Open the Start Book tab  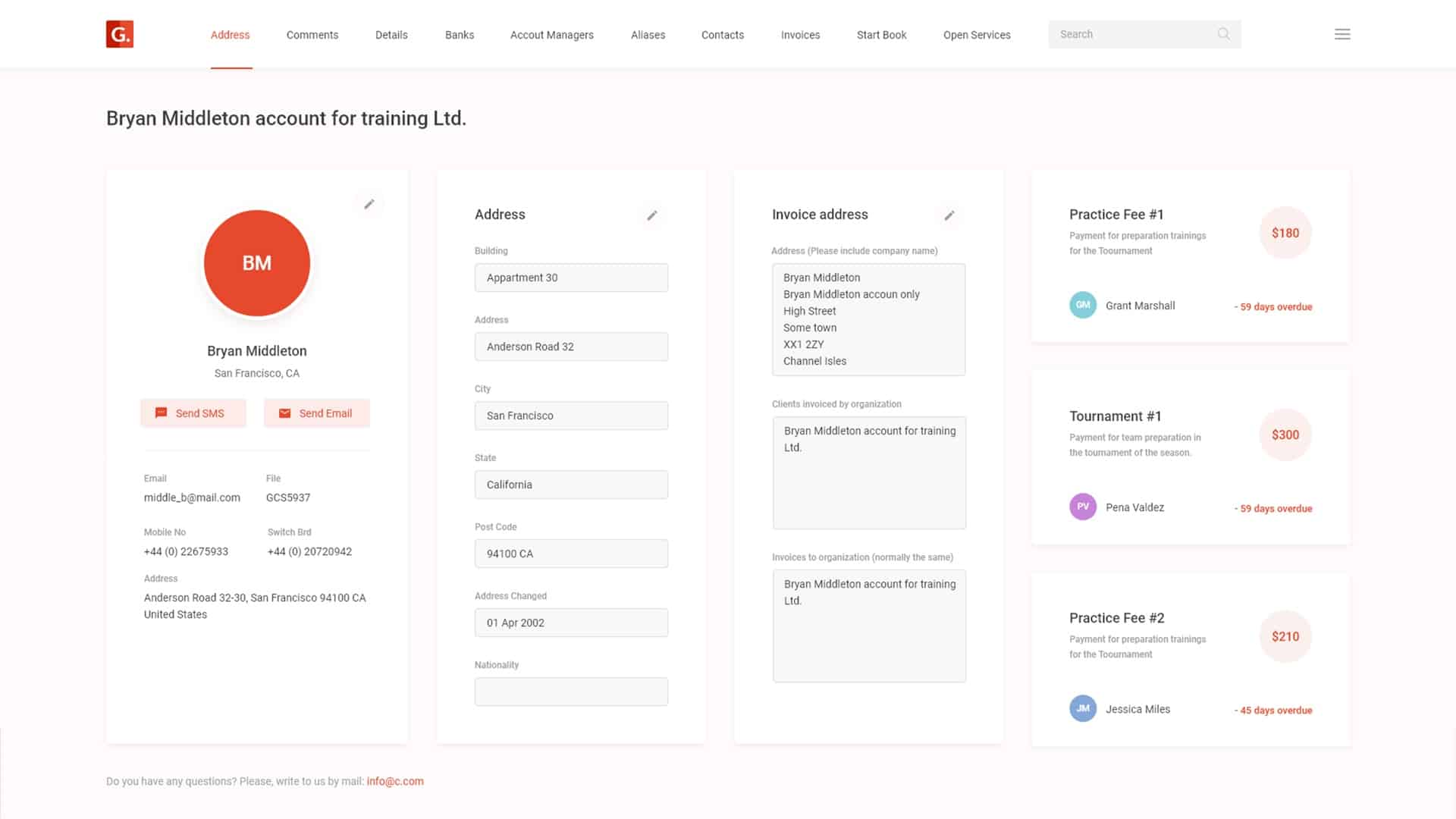(882, 35)
